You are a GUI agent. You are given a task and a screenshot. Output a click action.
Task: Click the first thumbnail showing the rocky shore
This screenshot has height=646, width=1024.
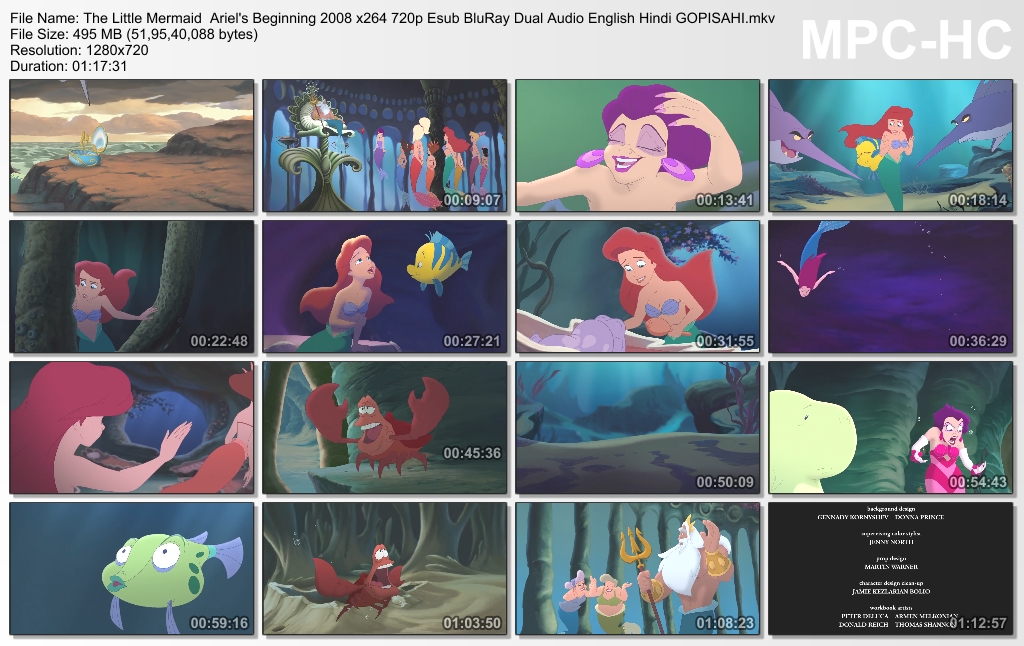click(132, 146)
